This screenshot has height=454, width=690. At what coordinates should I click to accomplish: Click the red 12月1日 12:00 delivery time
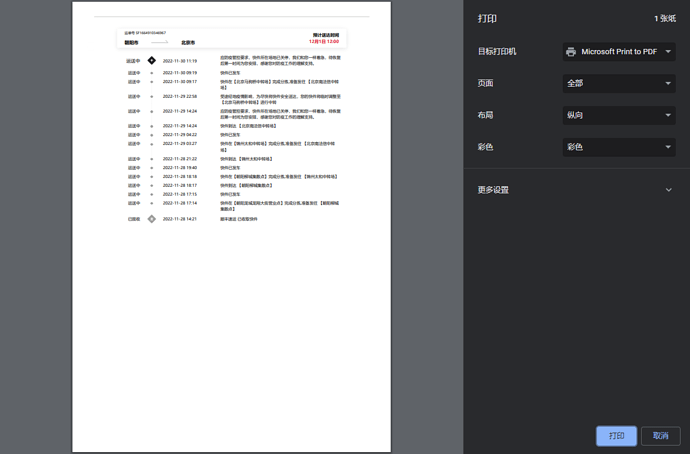pos(324,43)
